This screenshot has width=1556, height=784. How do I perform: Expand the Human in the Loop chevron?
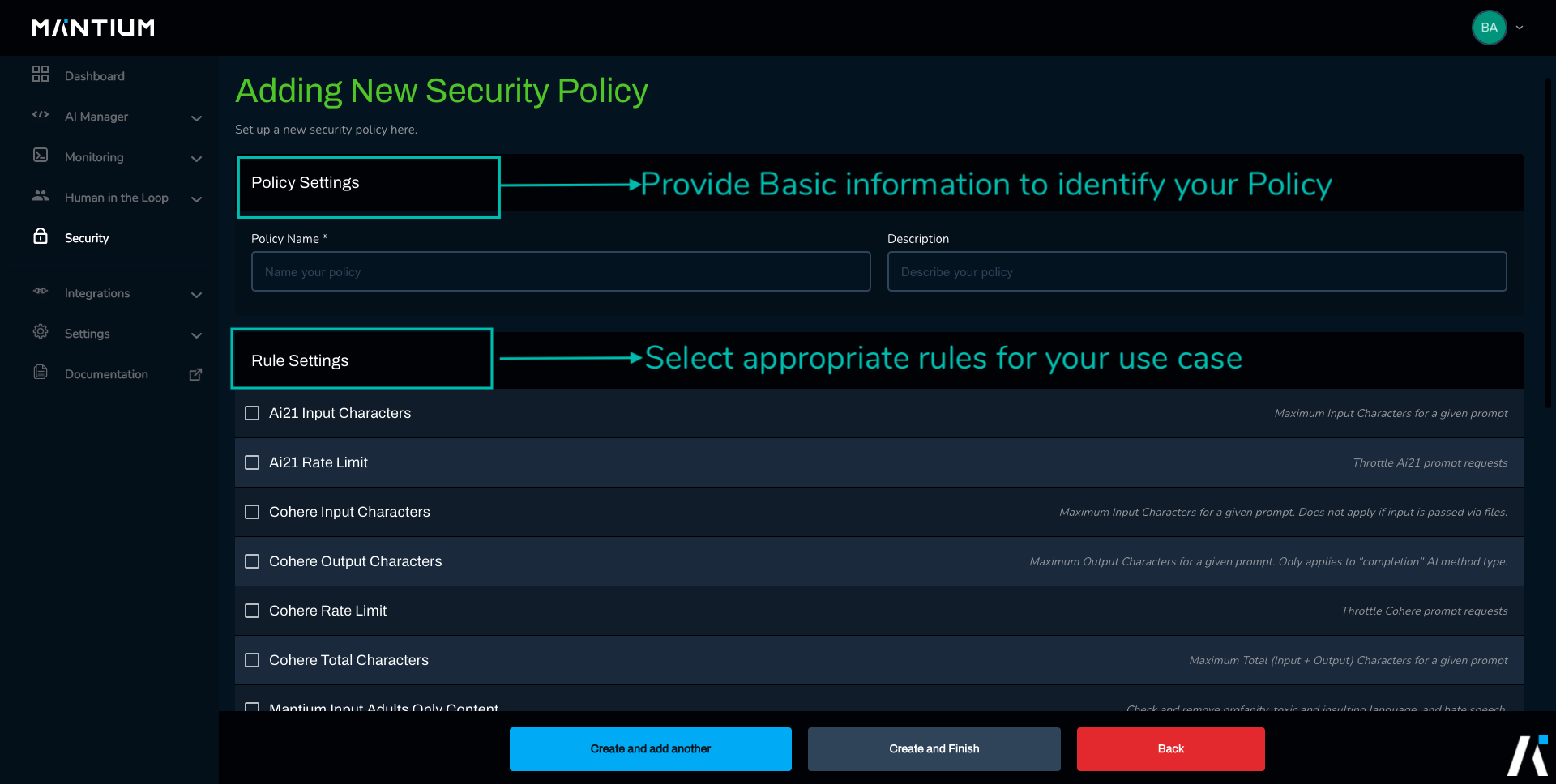point(196,199)
